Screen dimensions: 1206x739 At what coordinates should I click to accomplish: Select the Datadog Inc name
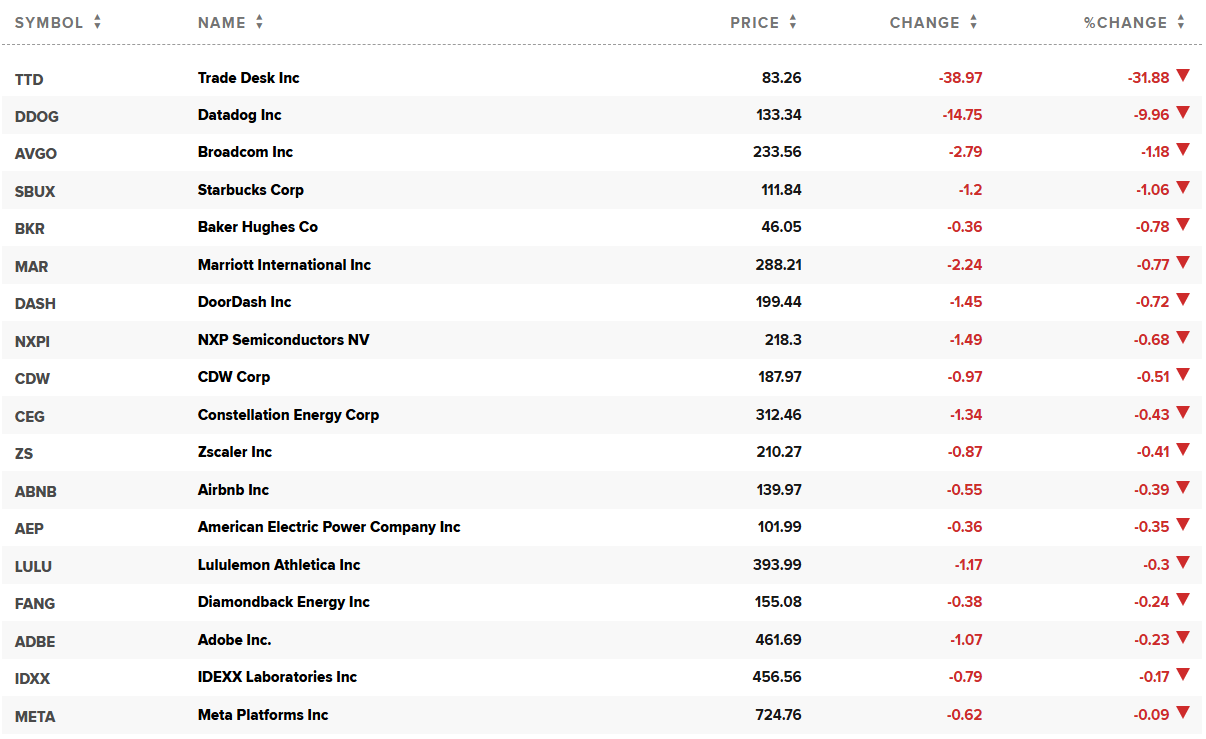coord(240,115)
